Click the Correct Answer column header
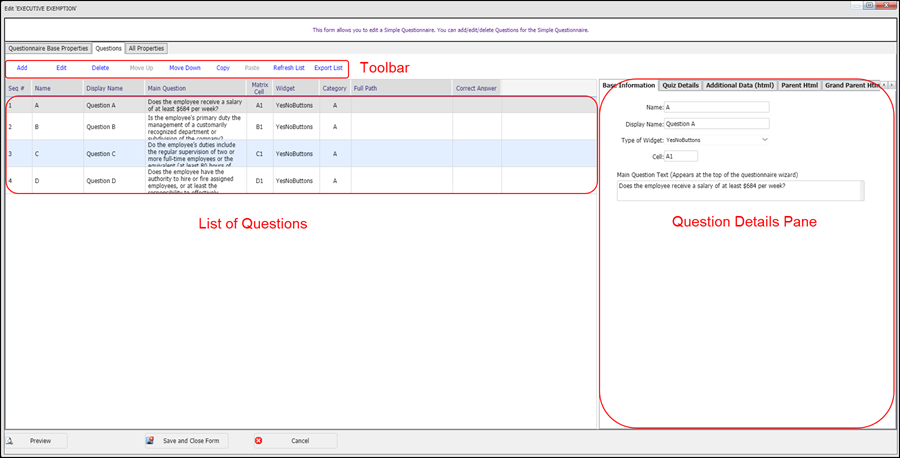900x458 pixels. 476,88
